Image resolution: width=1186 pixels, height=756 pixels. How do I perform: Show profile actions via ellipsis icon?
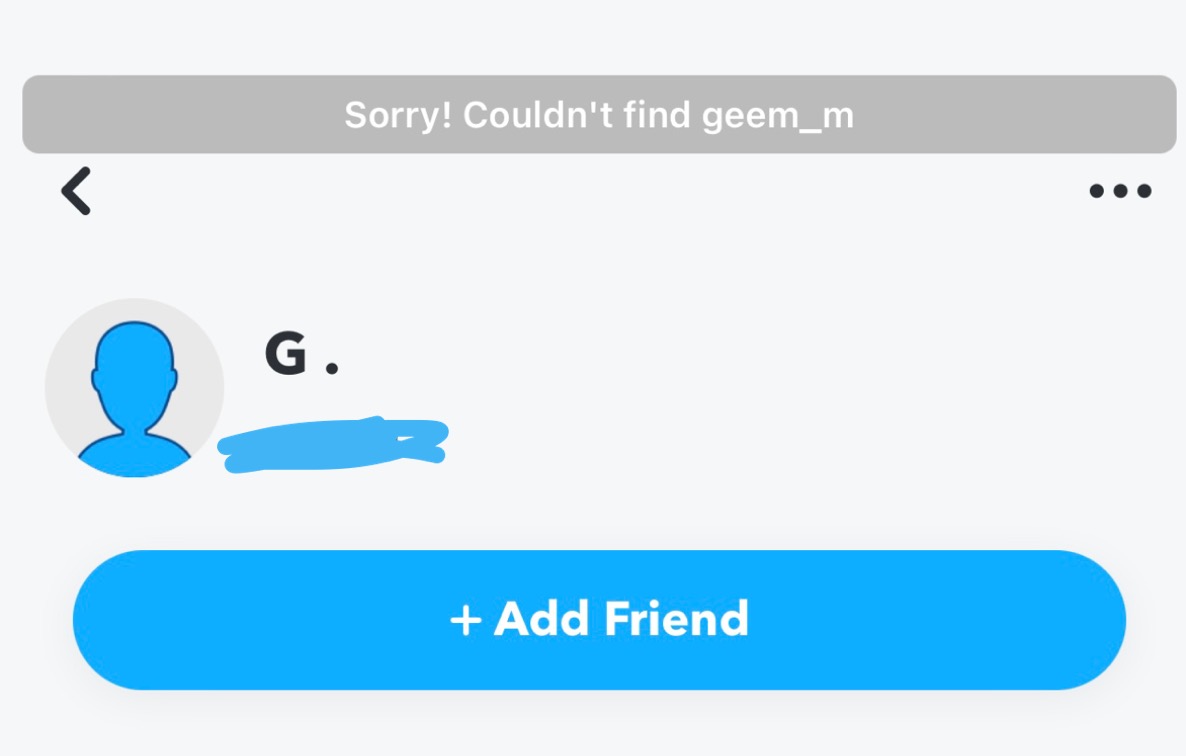[x=1120, y=191]
